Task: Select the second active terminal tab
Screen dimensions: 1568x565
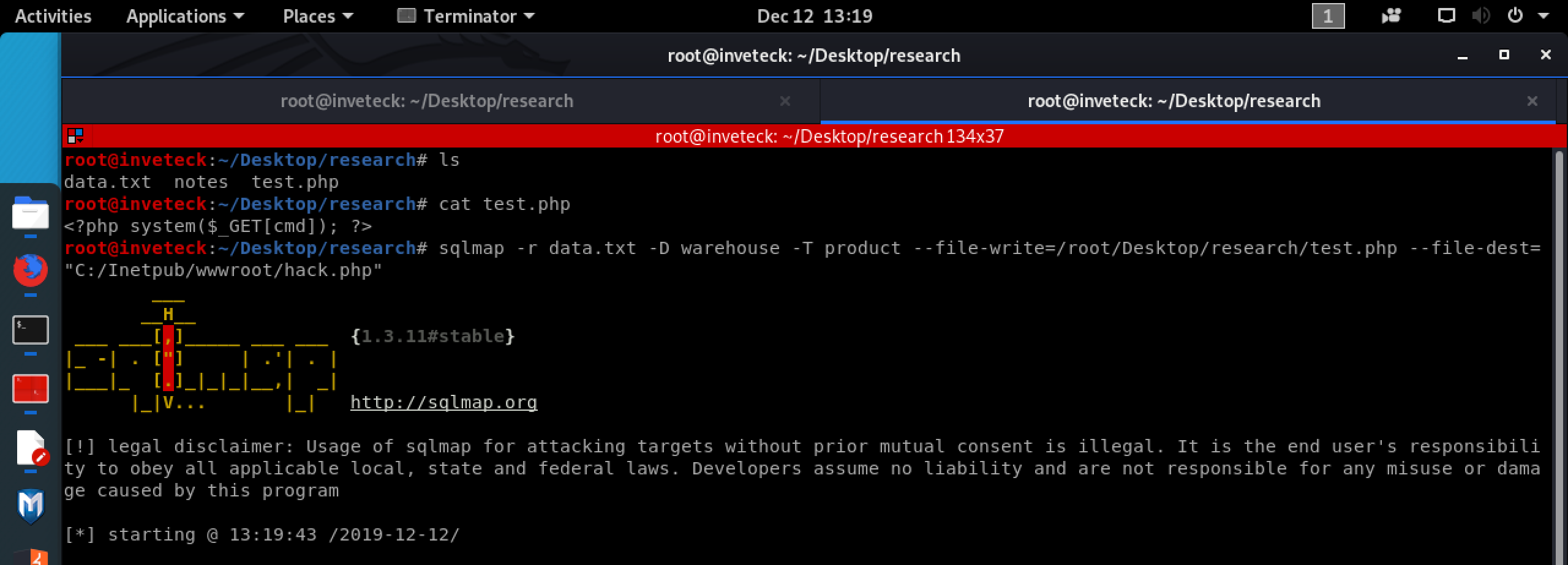Action: [x=1174, y=101]
